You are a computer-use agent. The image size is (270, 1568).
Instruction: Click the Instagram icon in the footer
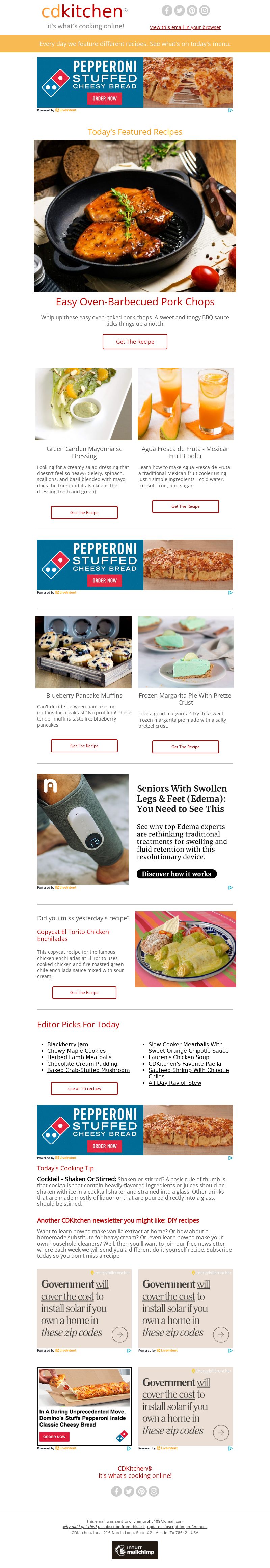tap(155, 1491)
